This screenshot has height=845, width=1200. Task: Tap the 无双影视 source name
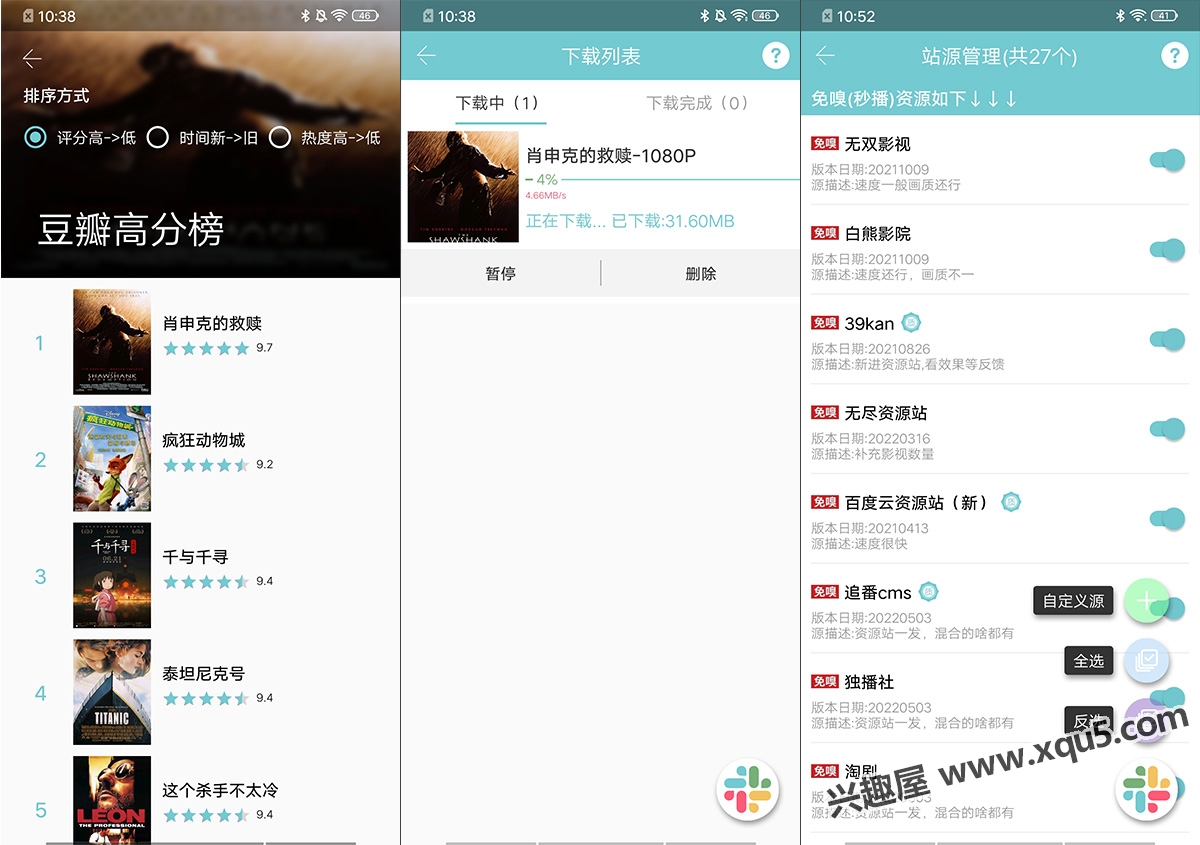878,144
